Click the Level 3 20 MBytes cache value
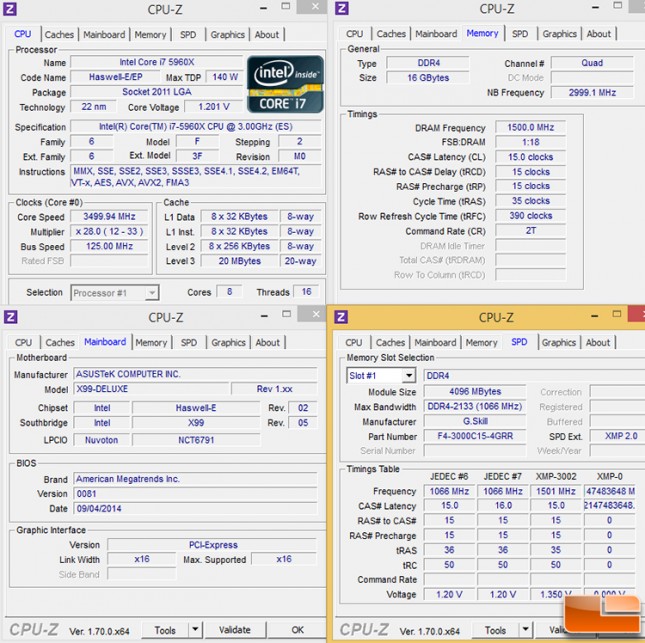 (x=239, y=261)
